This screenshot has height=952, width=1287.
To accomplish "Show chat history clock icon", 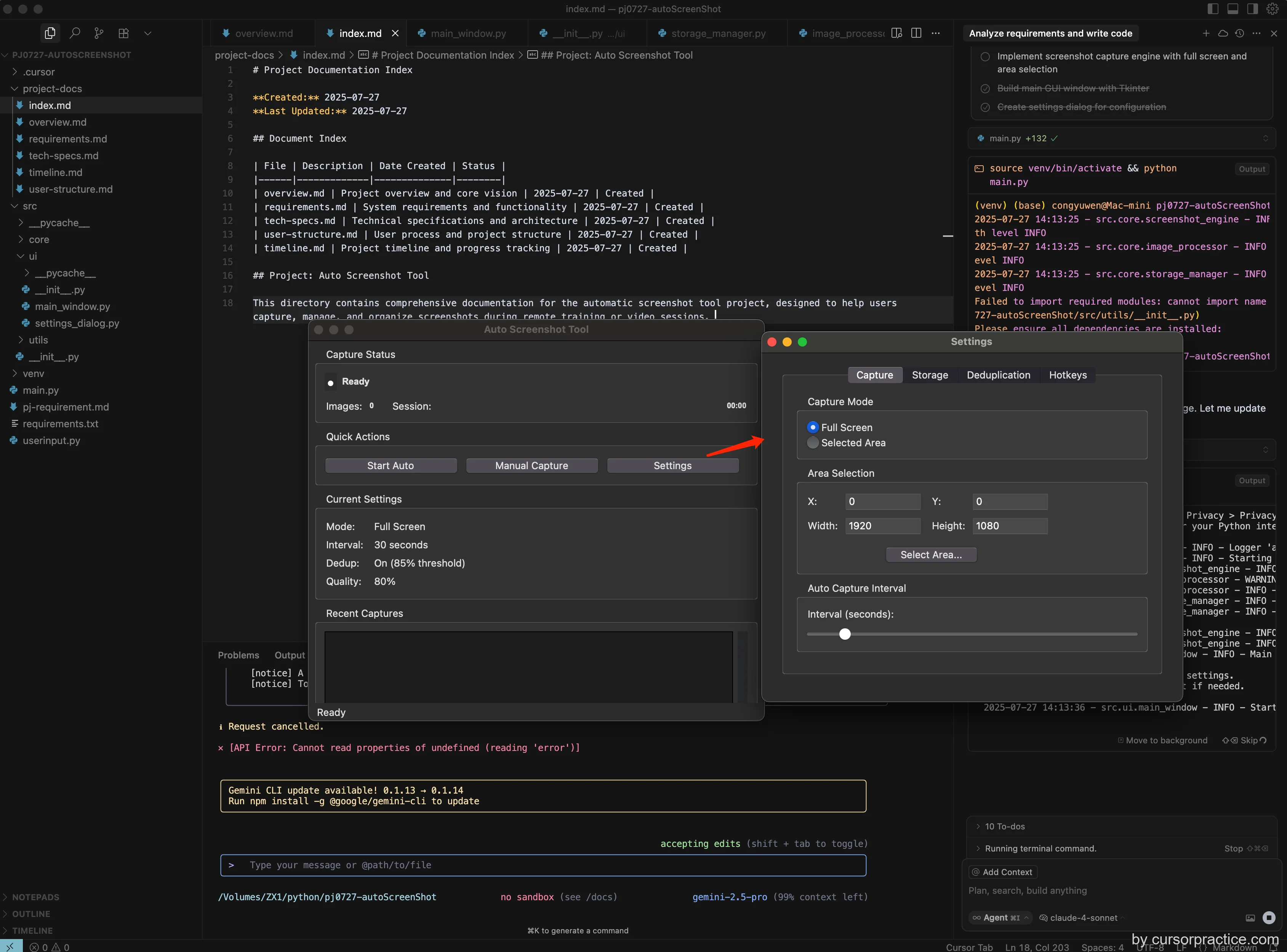I will (1240, 33).
